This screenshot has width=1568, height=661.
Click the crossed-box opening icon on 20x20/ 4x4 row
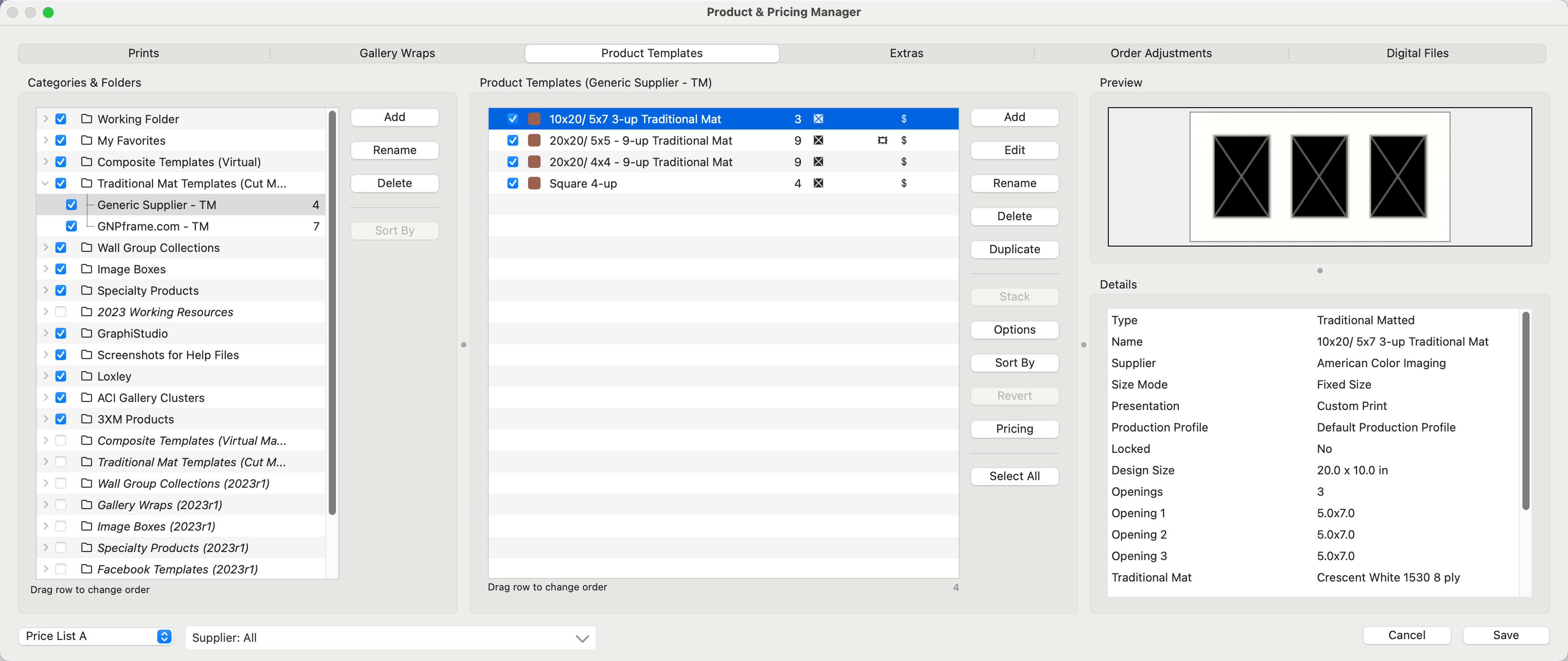(818, 162)
